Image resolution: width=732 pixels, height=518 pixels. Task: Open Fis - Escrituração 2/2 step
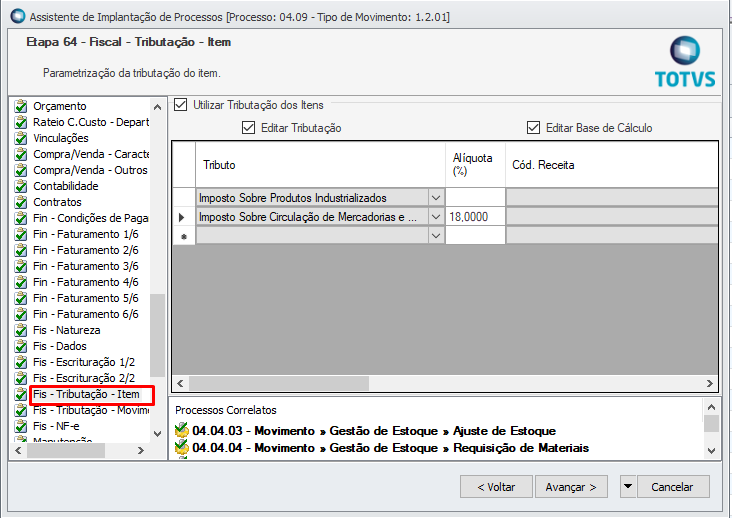[84, 378]
